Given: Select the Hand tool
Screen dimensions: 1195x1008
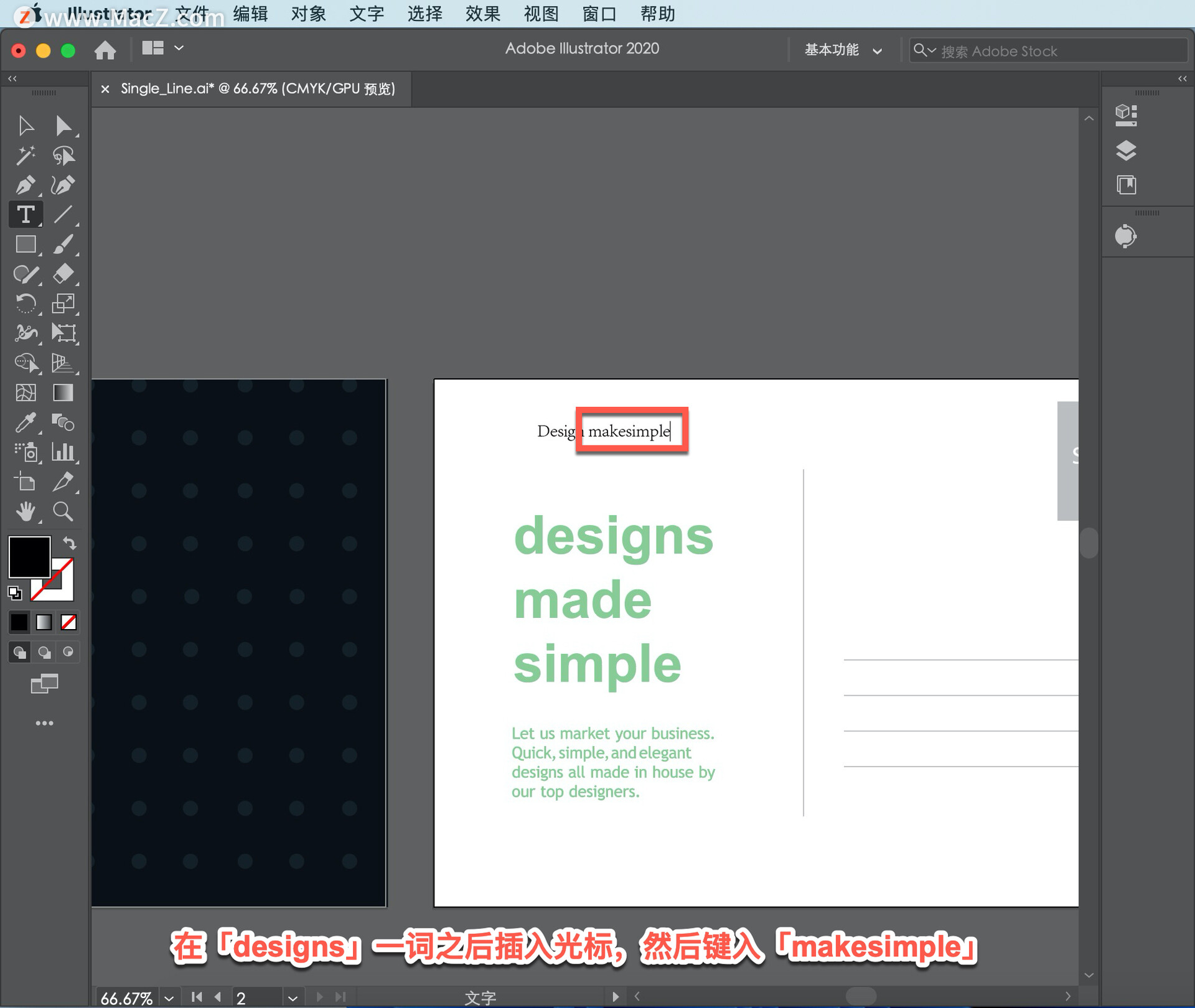Looking at the screenshot, I should coord(25,511).
